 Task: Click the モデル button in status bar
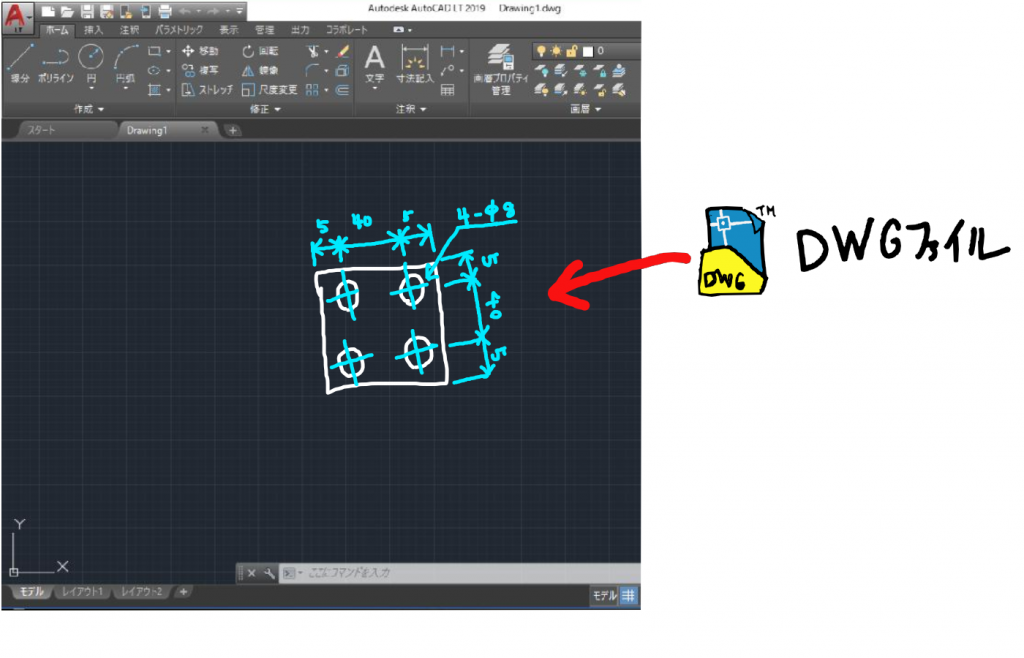(x=604, y=596)
